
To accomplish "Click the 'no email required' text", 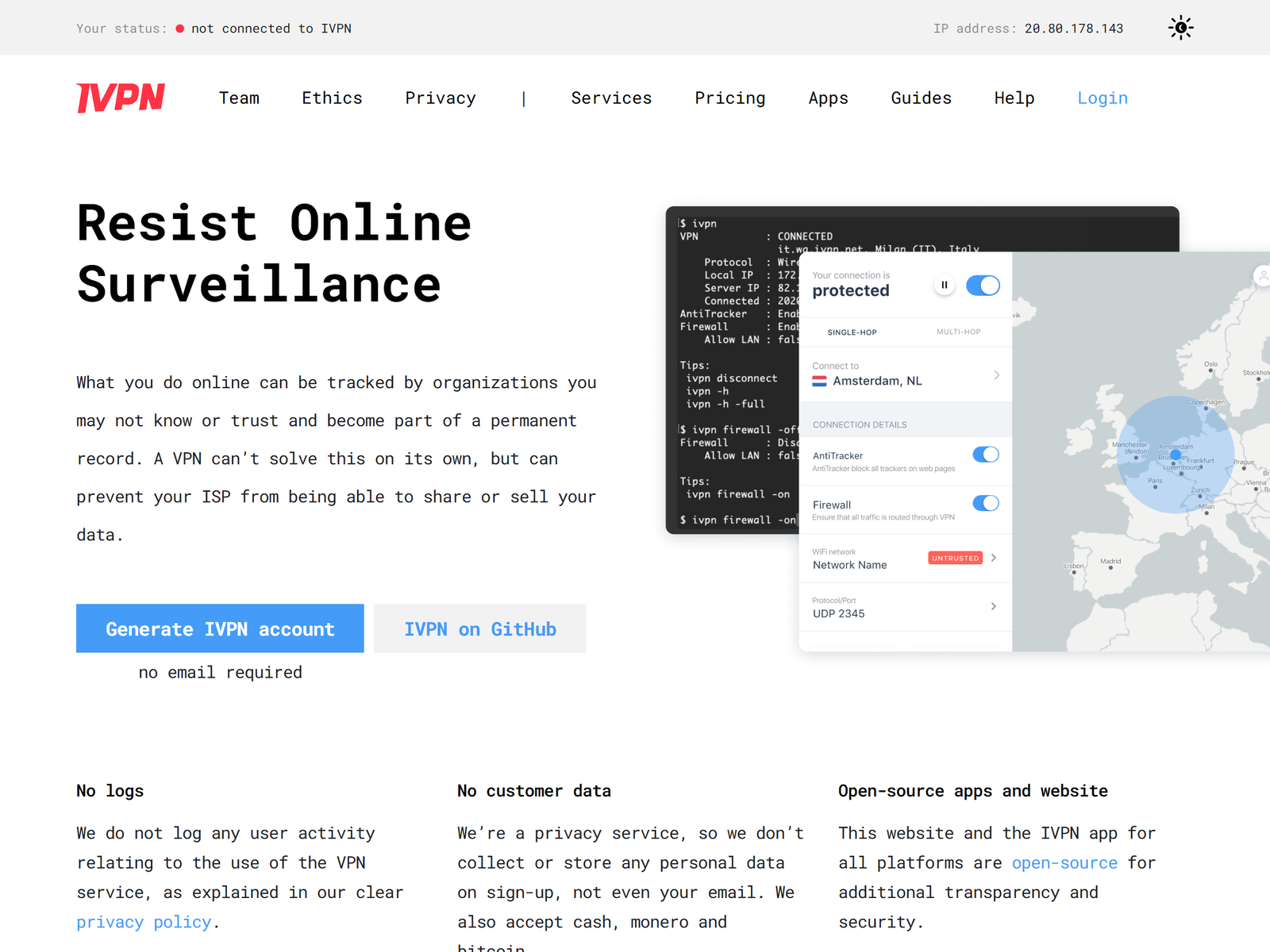I will tap(220, 673).
